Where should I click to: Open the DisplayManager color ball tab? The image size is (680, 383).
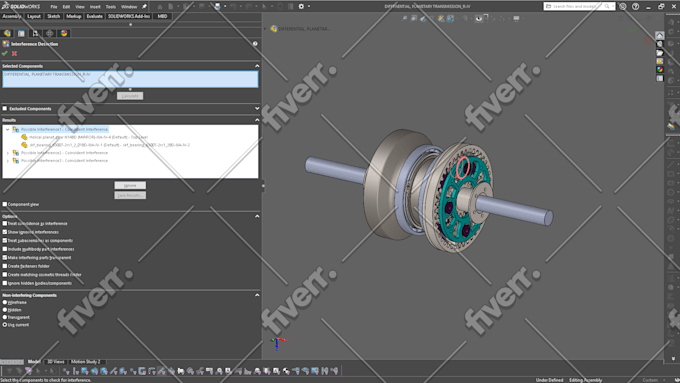[x=64, y=33]
